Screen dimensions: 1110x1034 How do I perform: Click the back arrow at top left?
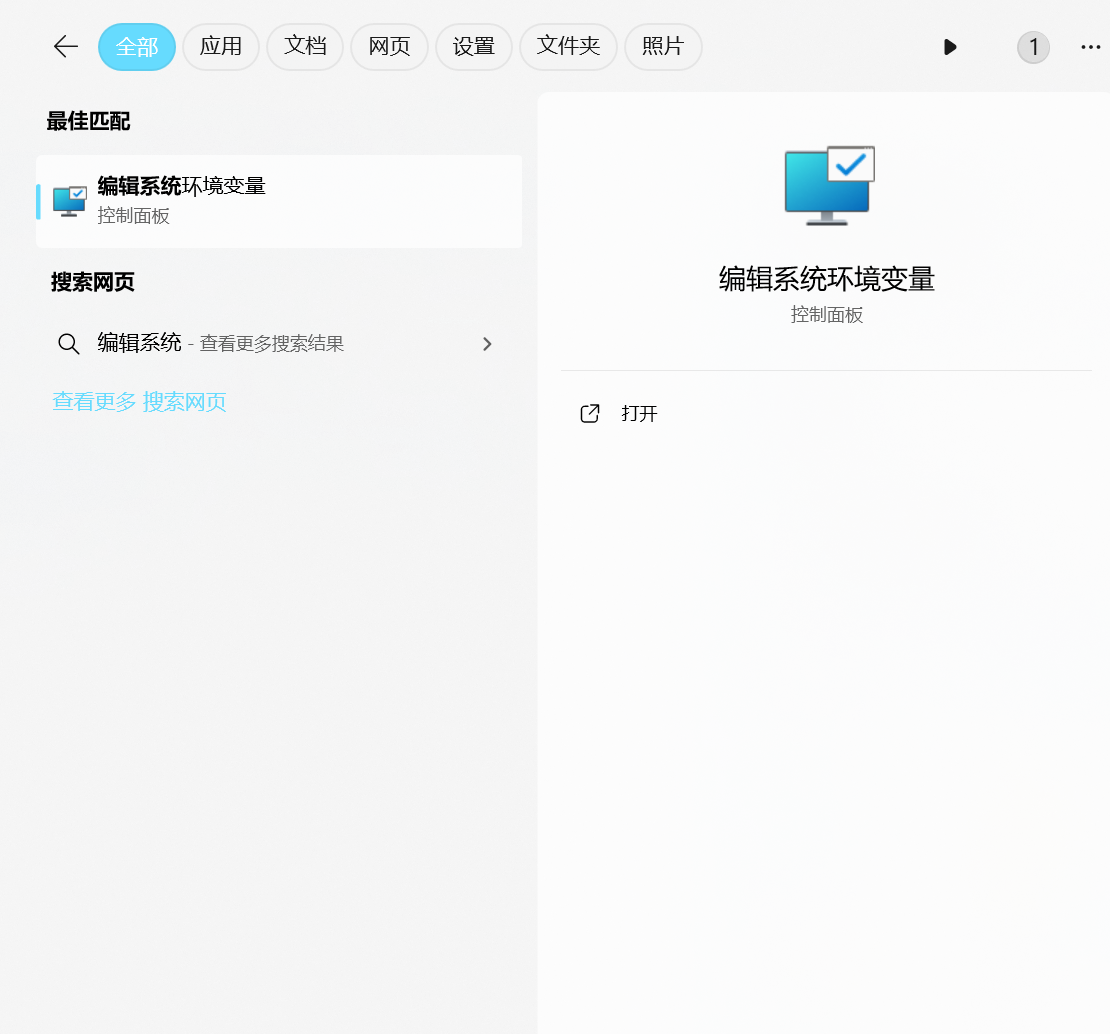66,47
